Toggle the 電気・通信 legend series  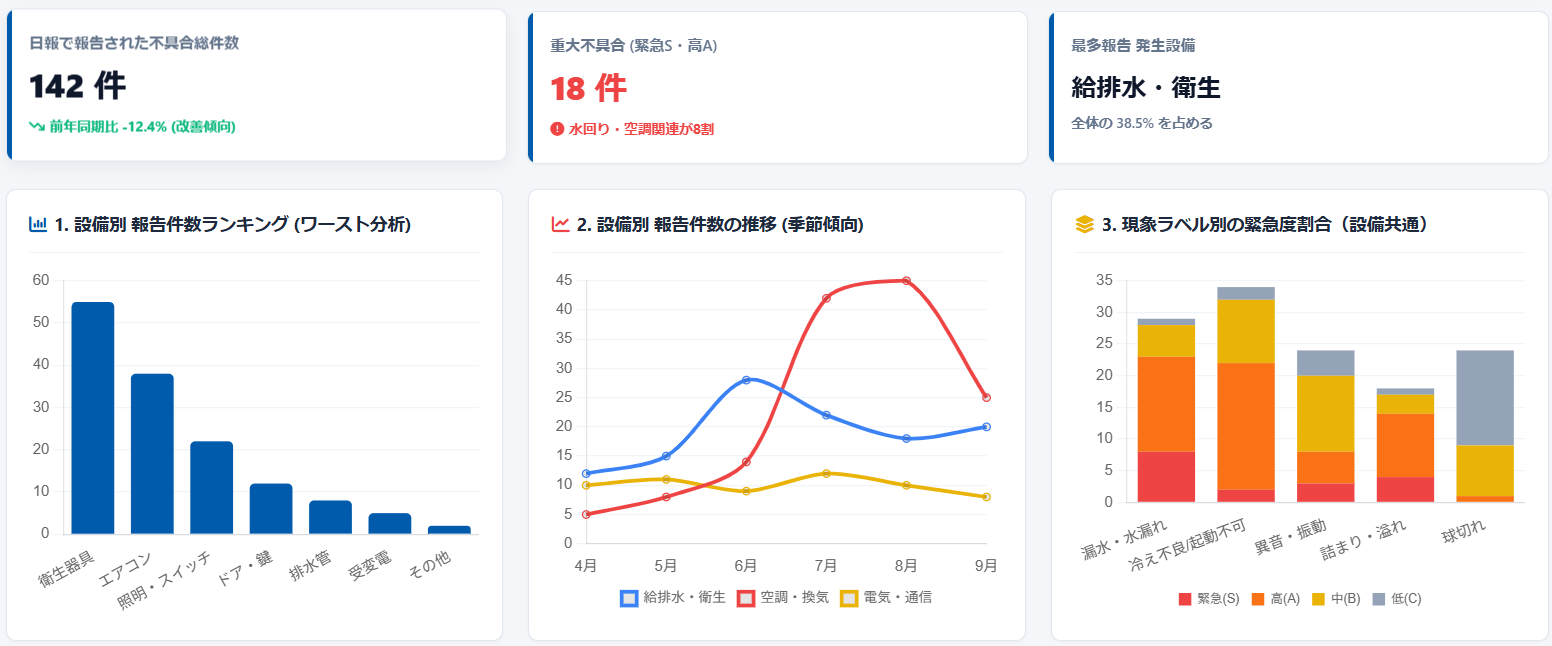click(886, 598)
